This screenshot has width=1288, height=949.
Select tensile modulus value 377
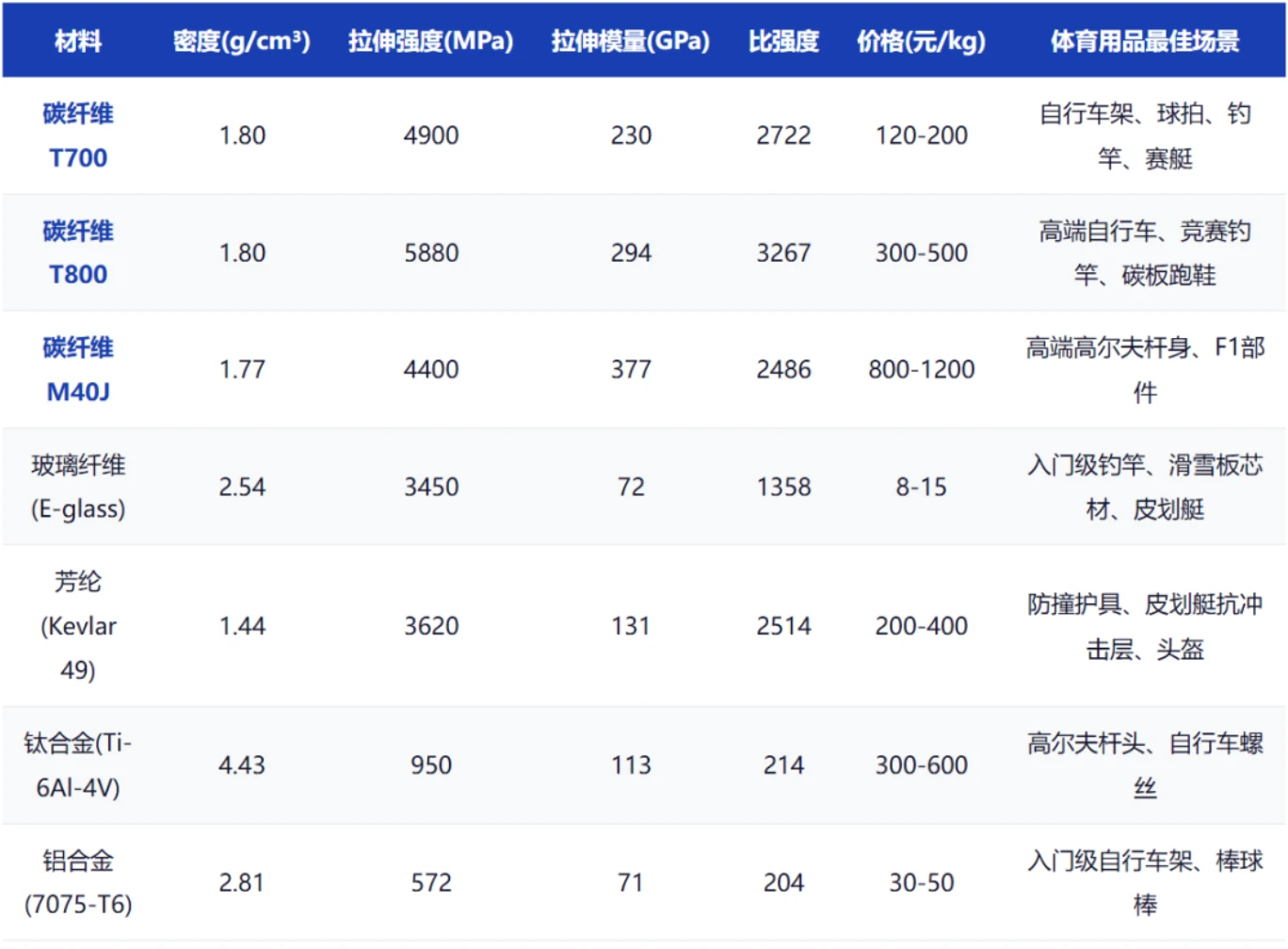pyautogui.click(x=631, y=369)
